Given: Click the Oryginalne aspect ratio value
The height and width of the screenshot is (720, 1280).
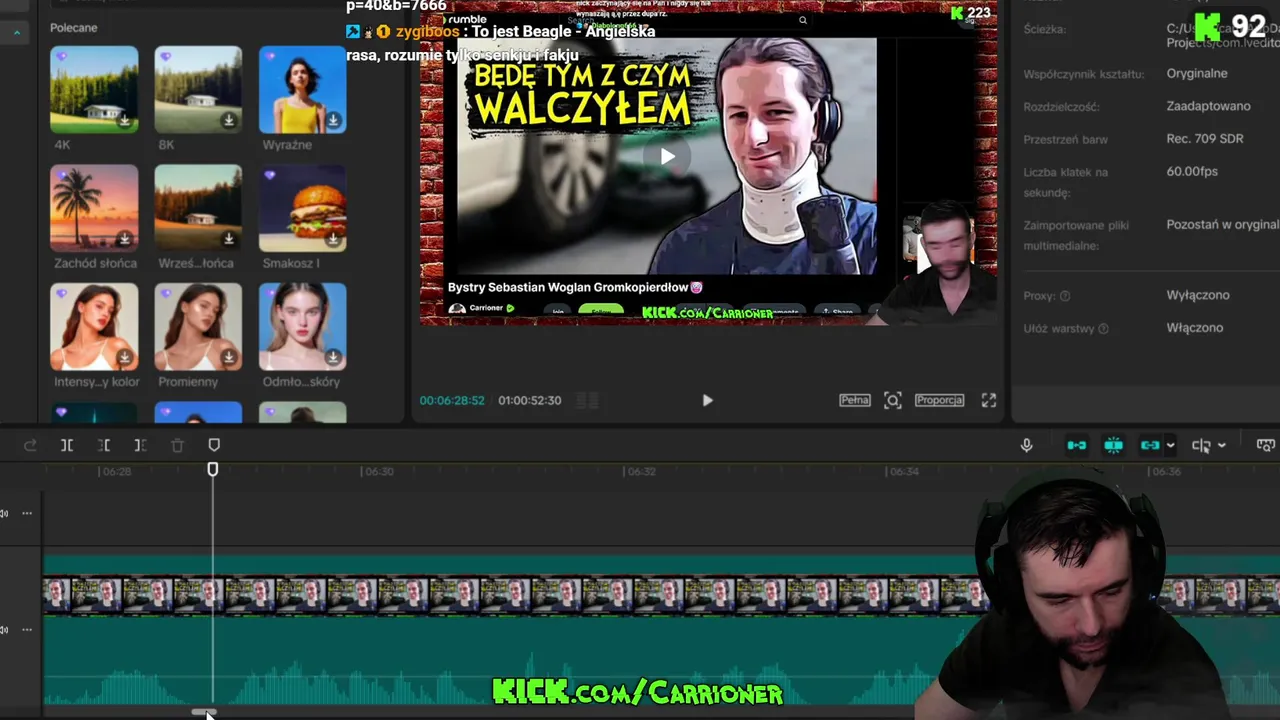Looking at the screenshot, I should tap(1197, 74).
